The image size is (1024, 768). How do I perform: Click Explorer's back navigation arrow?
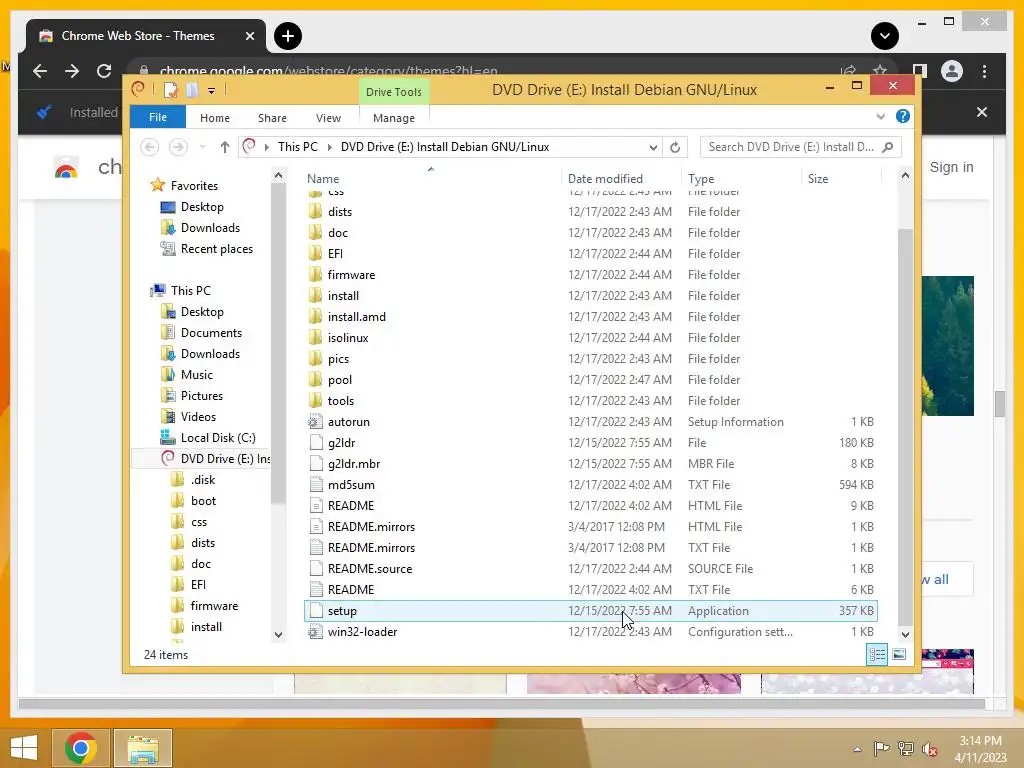click(150, 147)
